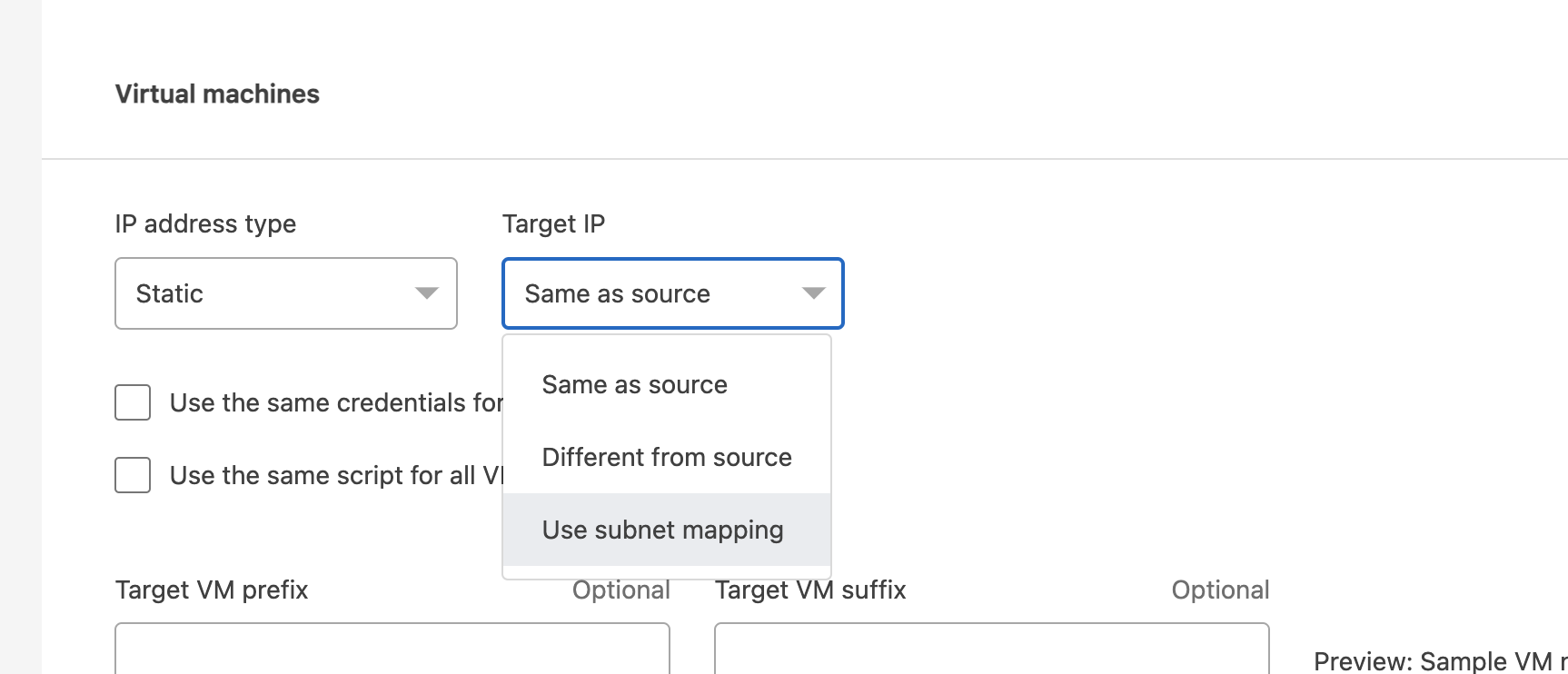Click the Target IP label
Viewport: 1568px width, 674px height.
(553, 224)
